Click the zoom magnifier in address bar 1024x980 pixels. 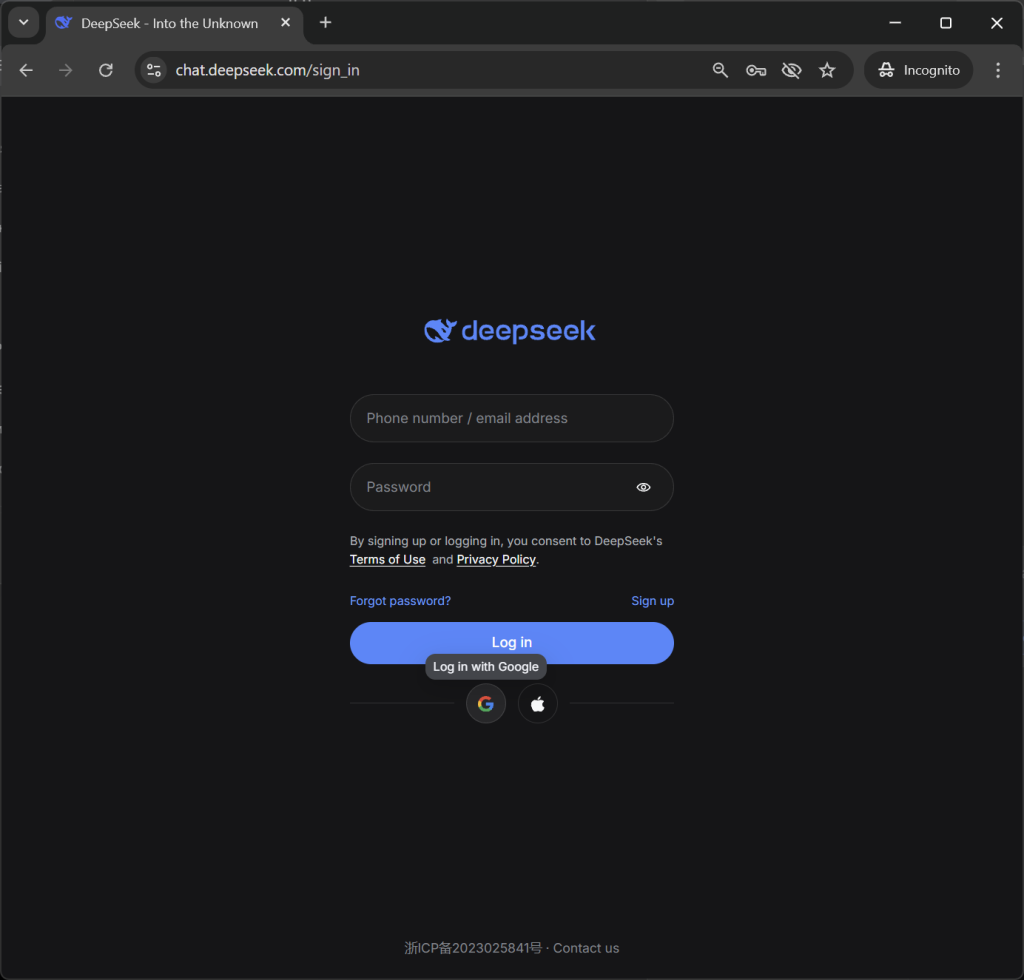pos(720,70)
